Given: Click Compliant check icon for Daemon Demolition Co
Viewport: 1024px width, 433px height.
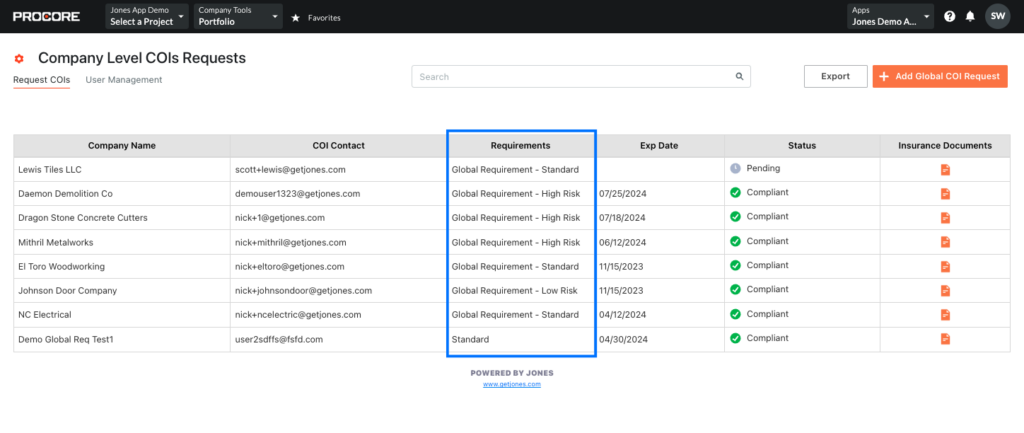Looking at the screenshot, I should click(735, 193).
